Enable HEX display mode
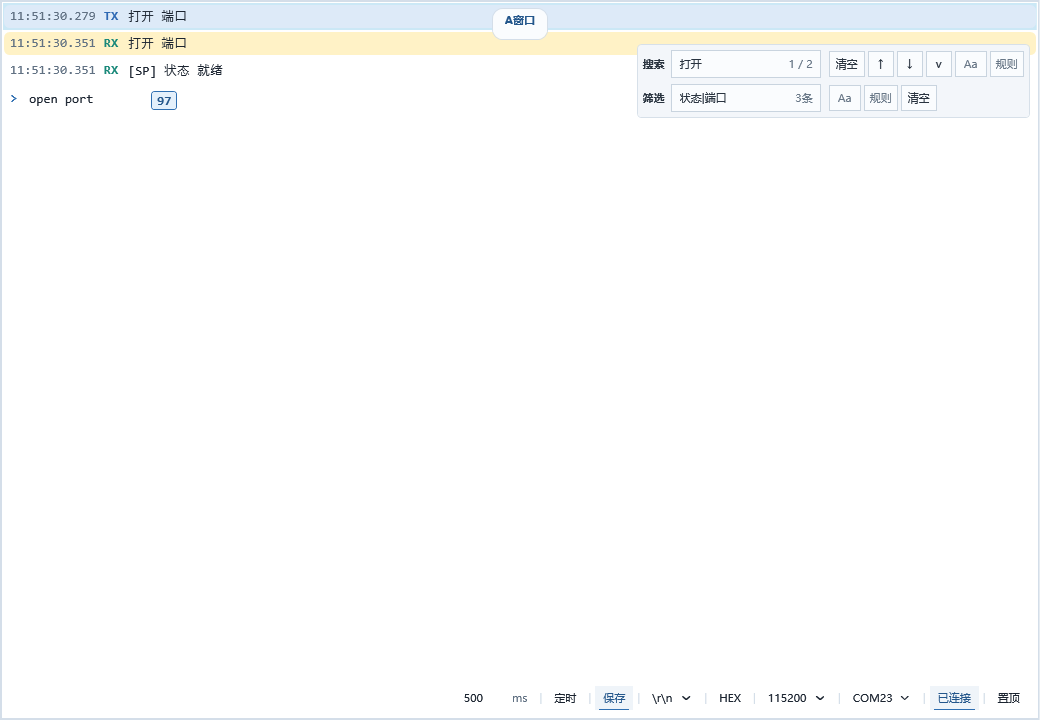The width and height of the screenshot is (1040, 720). point(730,698)
